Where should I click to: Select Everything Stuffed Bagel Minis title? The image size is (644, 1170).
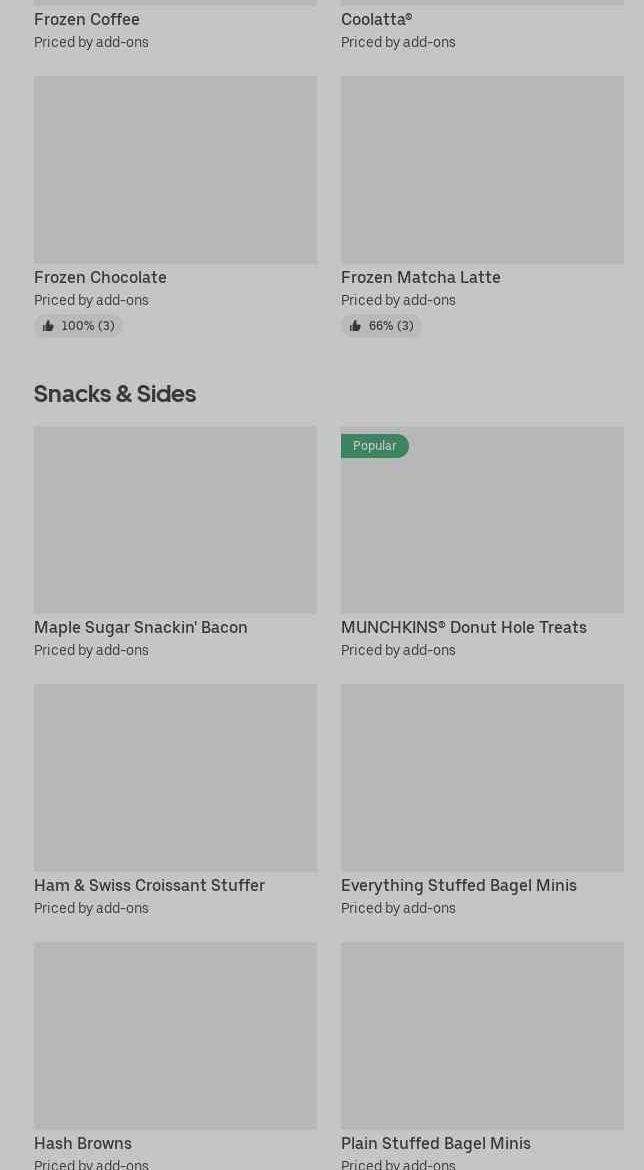click(x=458, y=885)
